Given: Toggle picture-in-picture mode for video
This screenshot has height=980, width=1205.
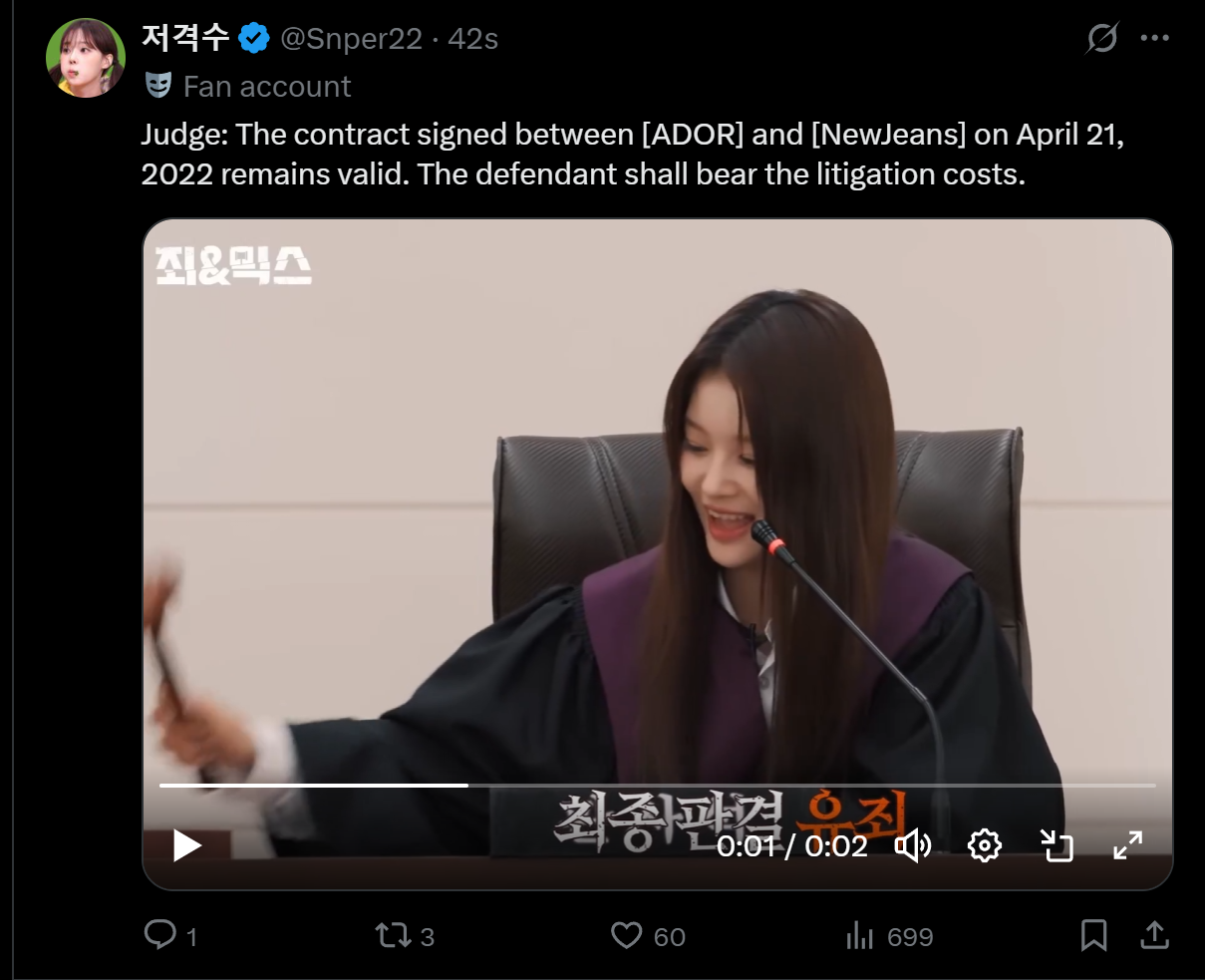Looking at the screenshot, I should tap(1056, 846).
